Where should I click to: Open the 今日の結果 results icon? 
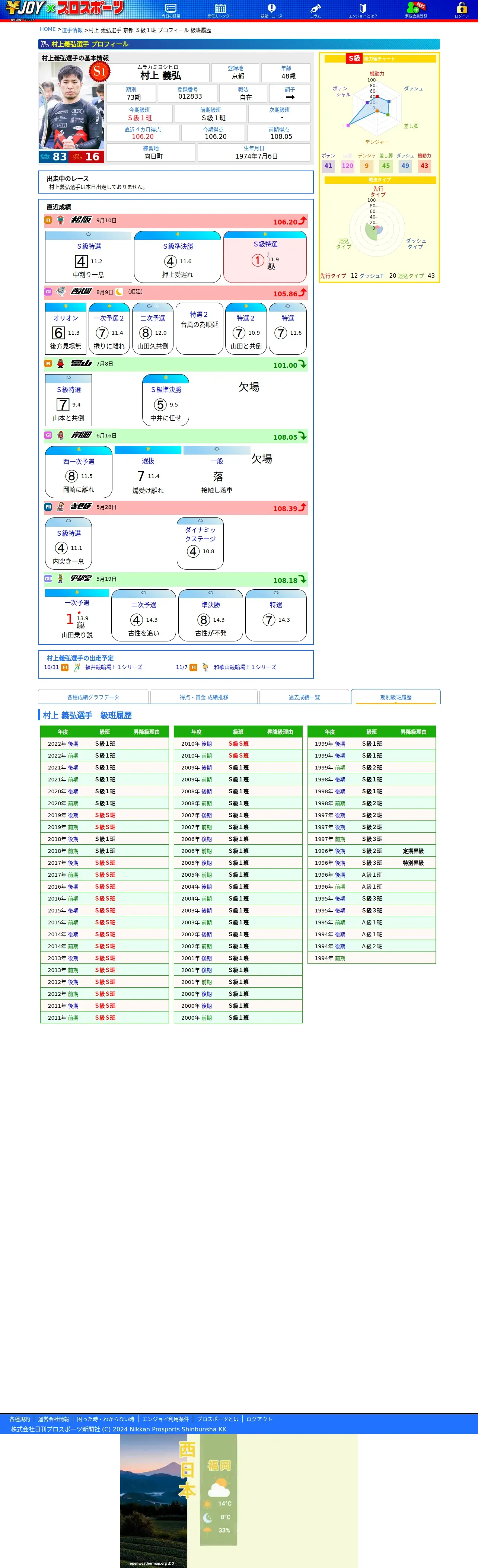tap(171, 10)
